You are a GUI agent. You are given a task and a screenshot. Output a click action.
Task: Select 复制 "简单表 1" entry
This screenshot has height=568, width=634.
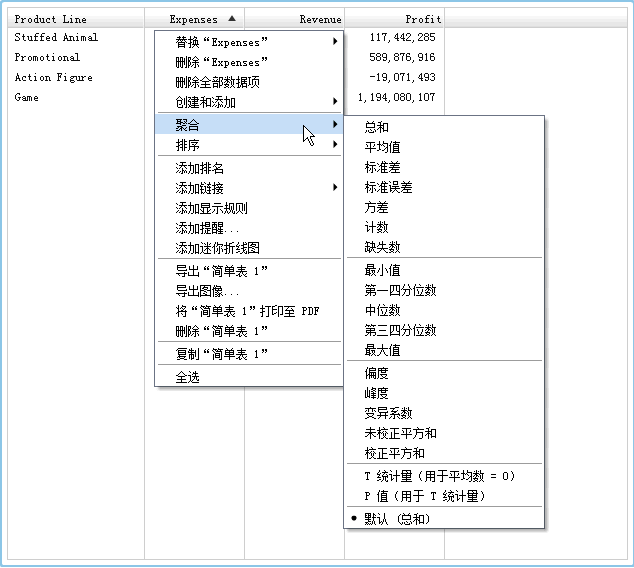(249, 354)
